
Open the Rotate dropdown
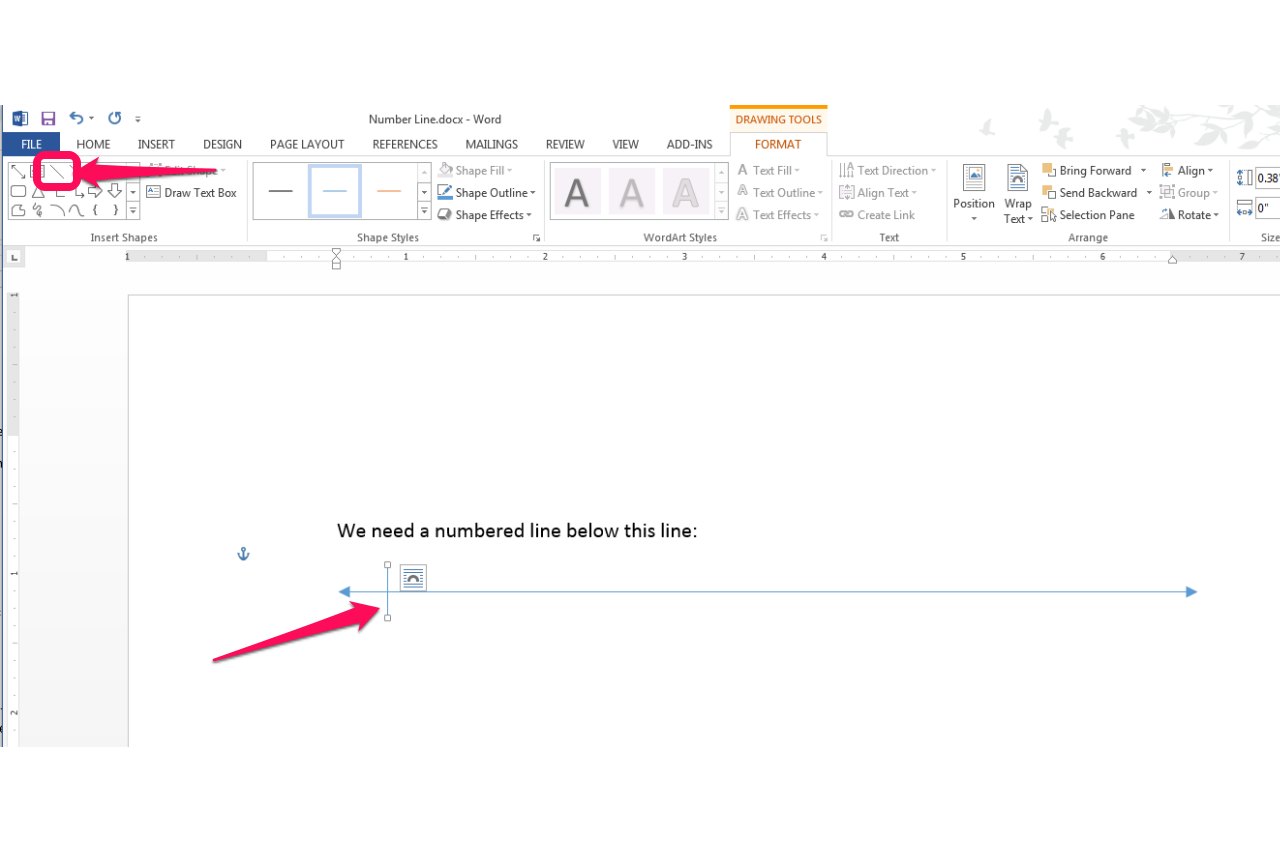click(1190, 214)
